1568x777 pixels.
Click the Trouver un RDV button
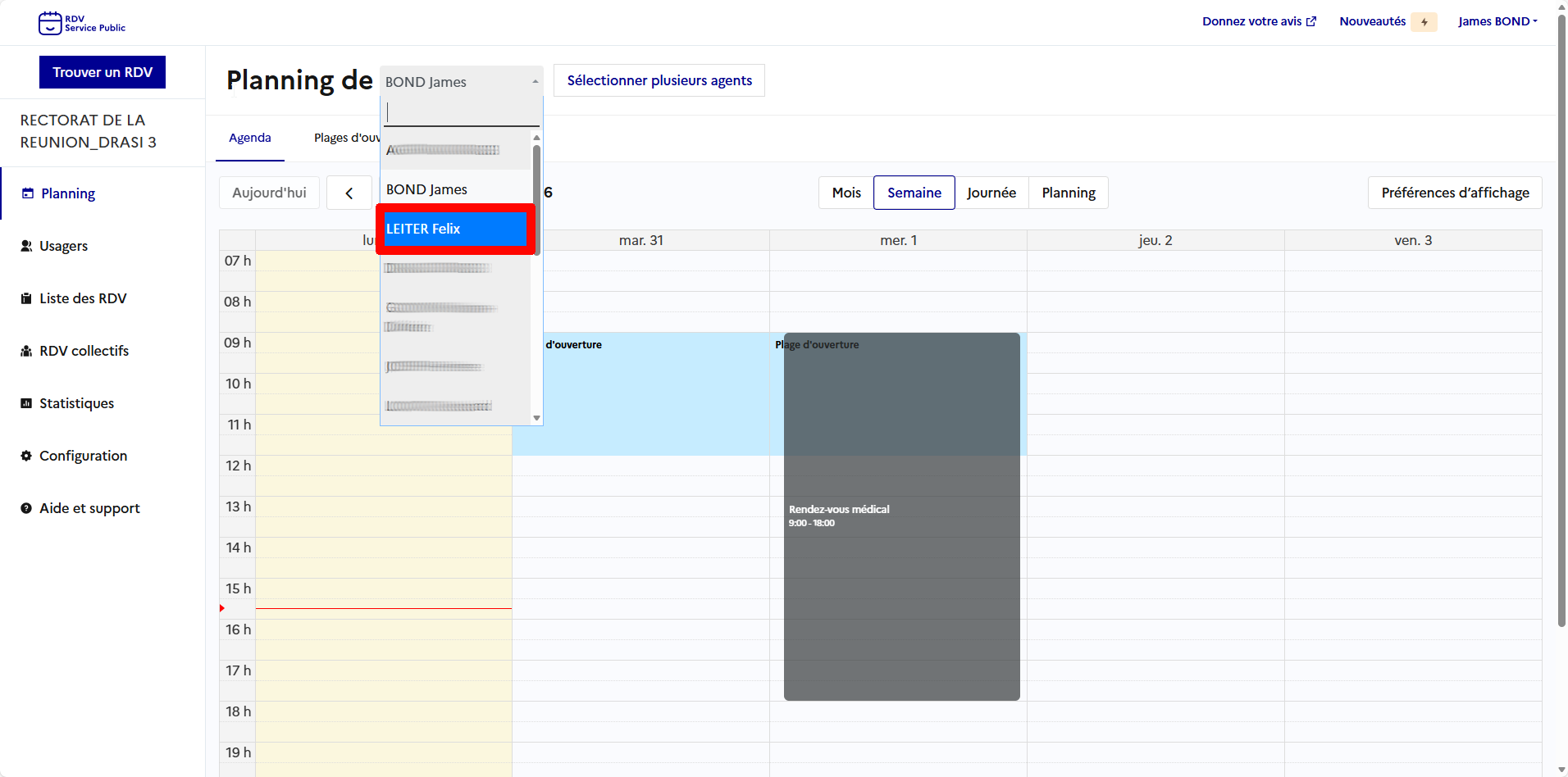(103, 72)
